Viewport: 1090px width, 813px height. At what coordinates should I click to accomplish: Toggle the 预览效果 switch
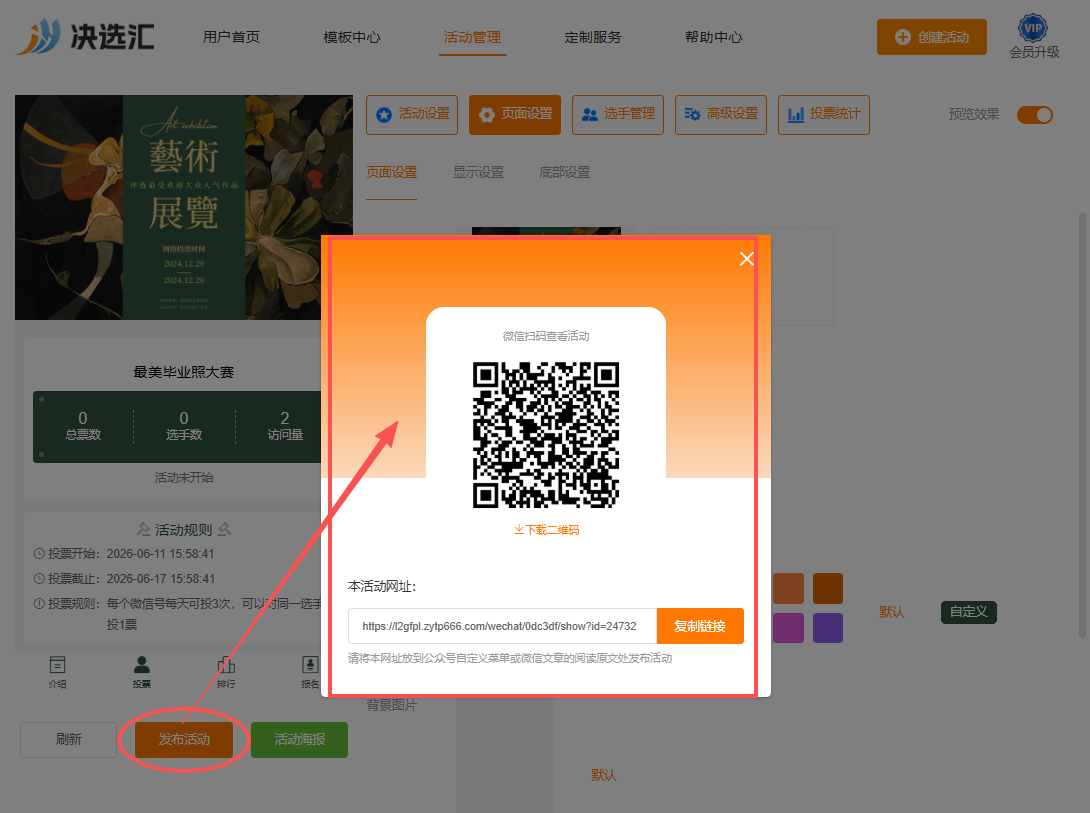(1034, 115)
